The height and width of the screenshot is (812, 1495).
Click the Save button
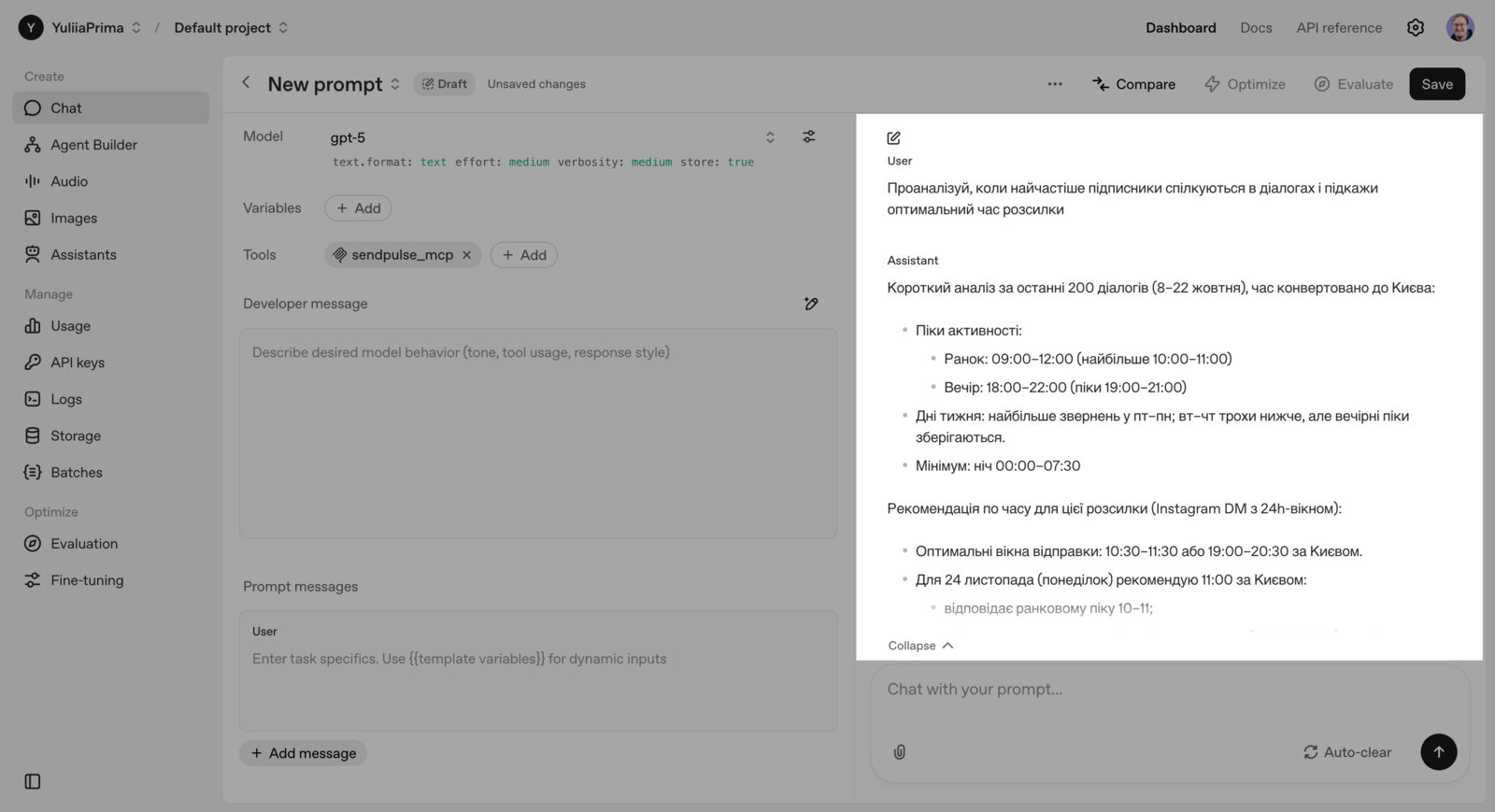pyautogui.click(x=1436, y=84)
